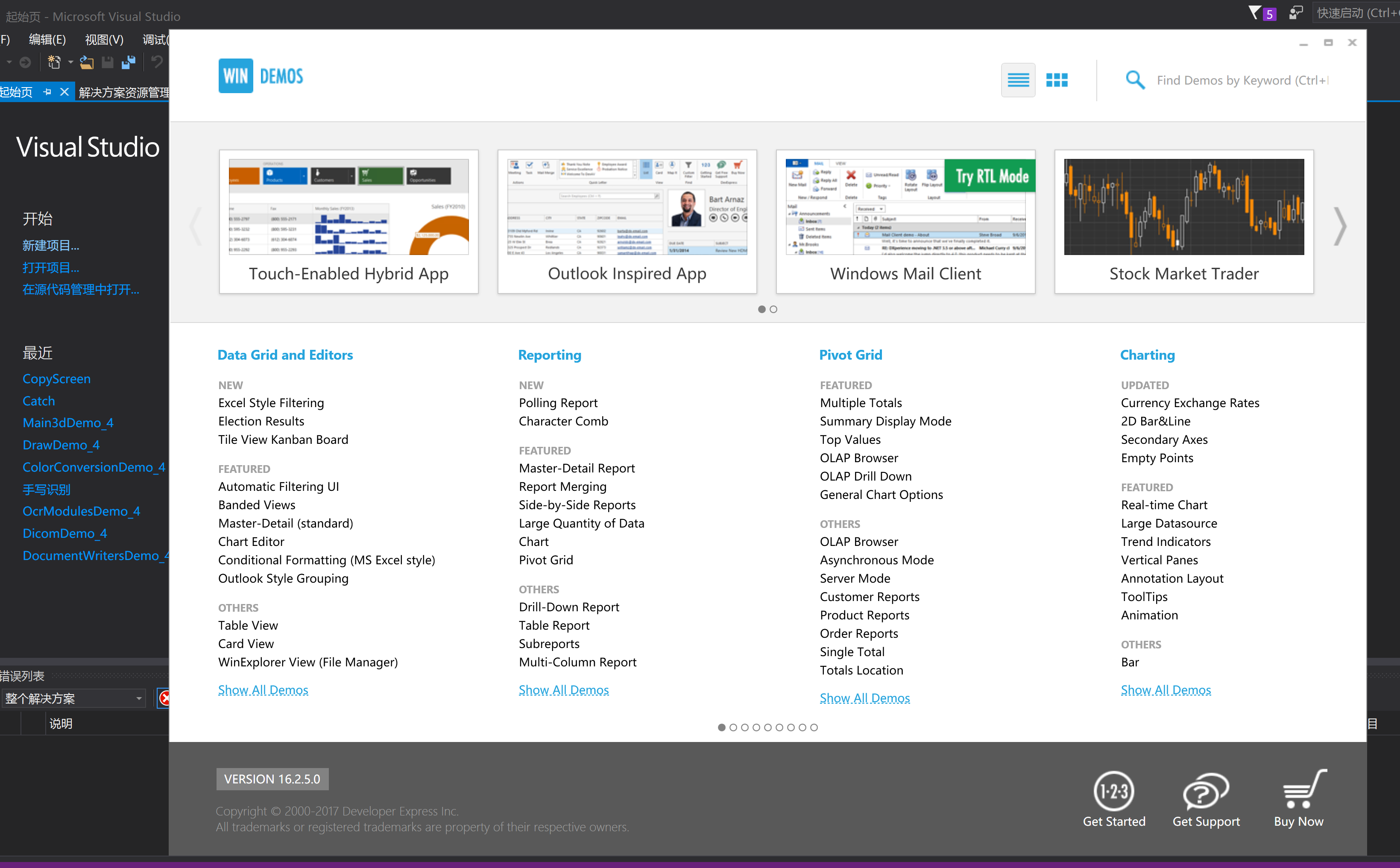Switch to list view layout icon
1400x868 pixels.
coord(1018,80)
